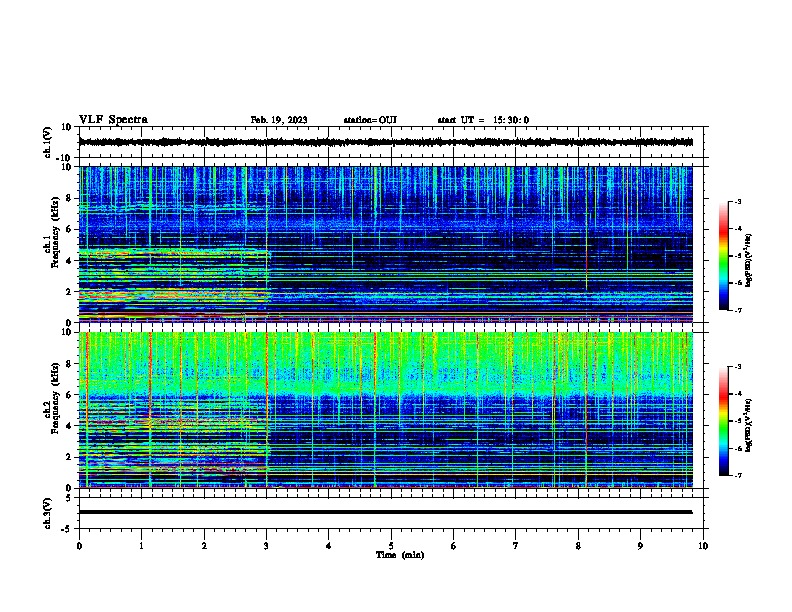Viewport: 792px width, 612px height.
Task: Click the time axis tick label "3"
Action: (266, 546)
